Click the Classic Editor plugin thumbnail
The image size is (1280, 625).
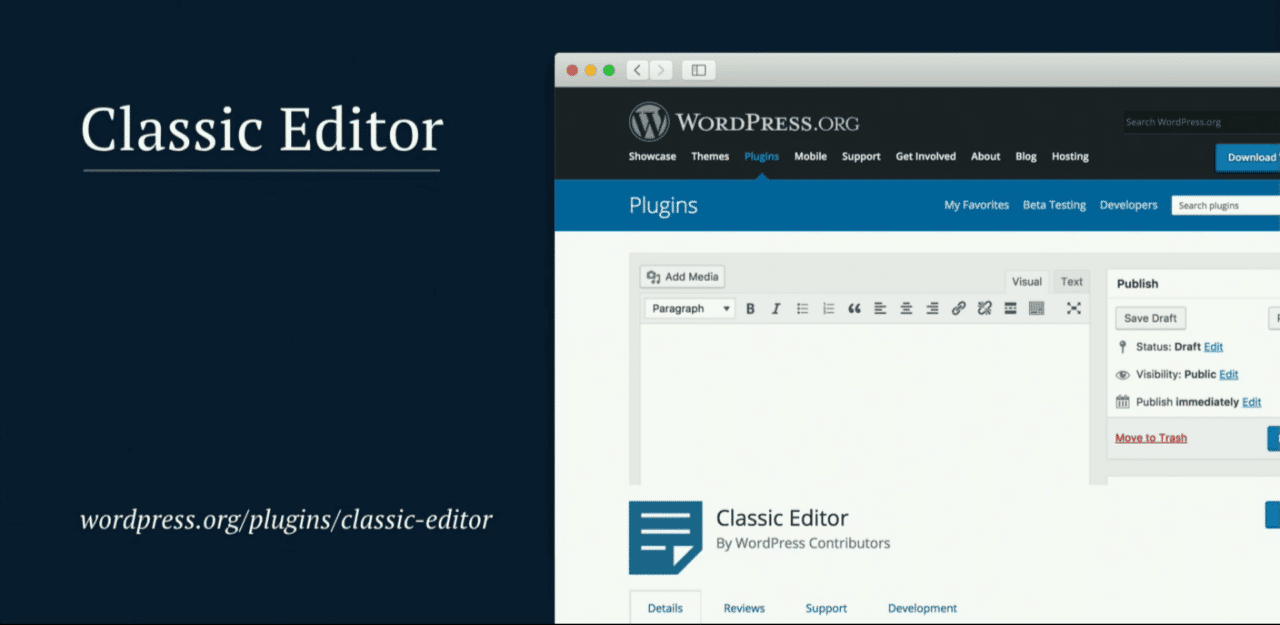pos(665,537)
